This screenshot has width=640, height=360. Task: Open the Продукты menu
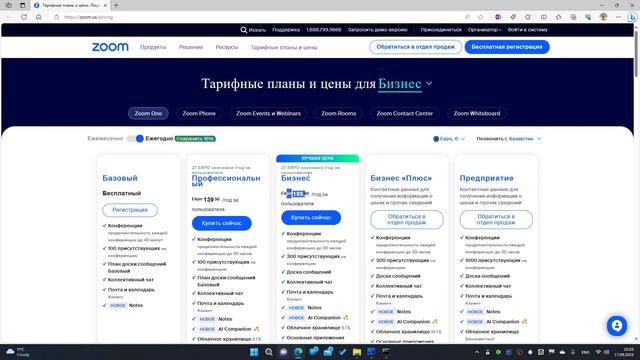(153, 47)
